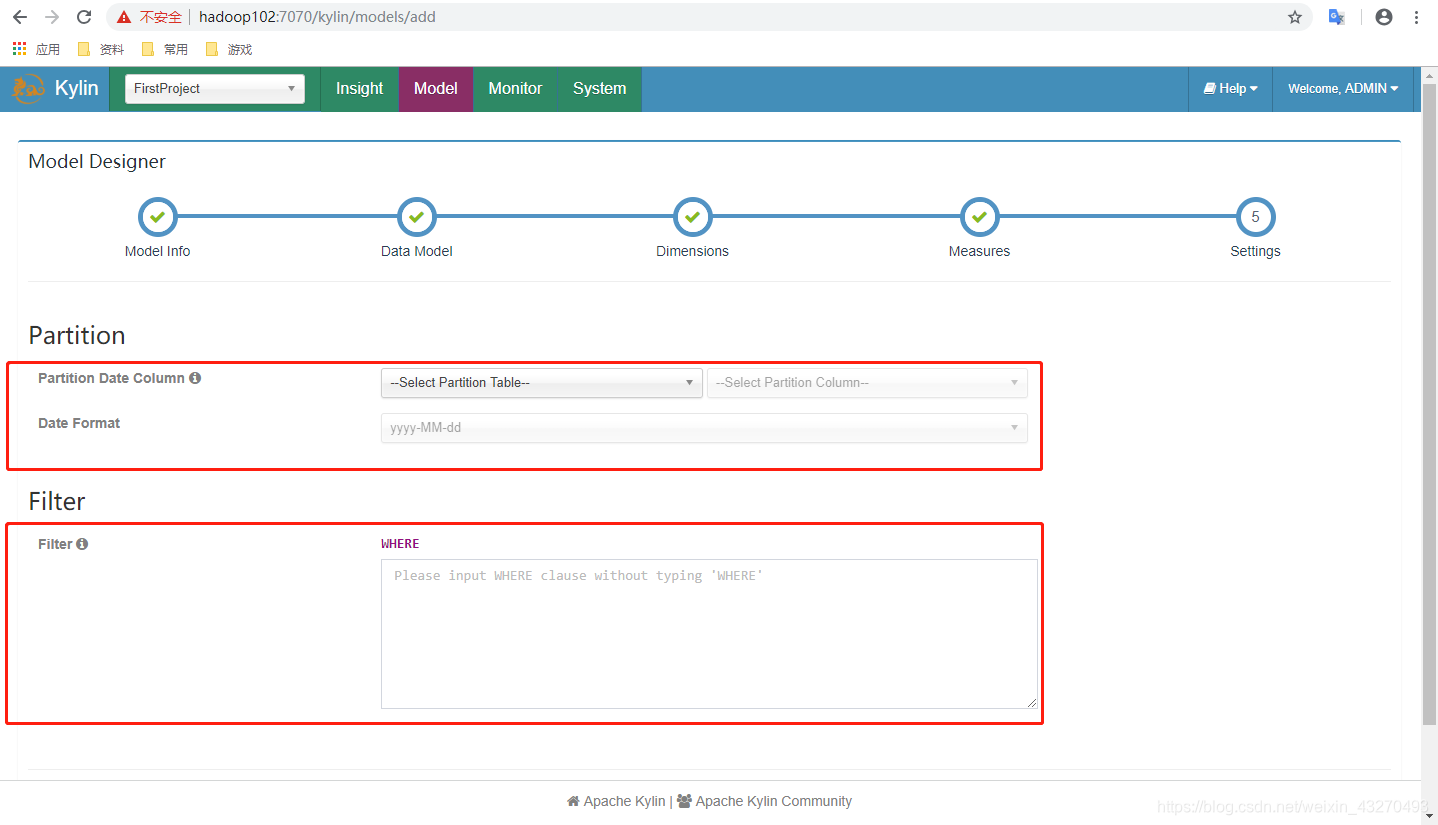Switch to the Insight tab
The width and height of the screenshot is (1438, 825).
tap(359, 88)
